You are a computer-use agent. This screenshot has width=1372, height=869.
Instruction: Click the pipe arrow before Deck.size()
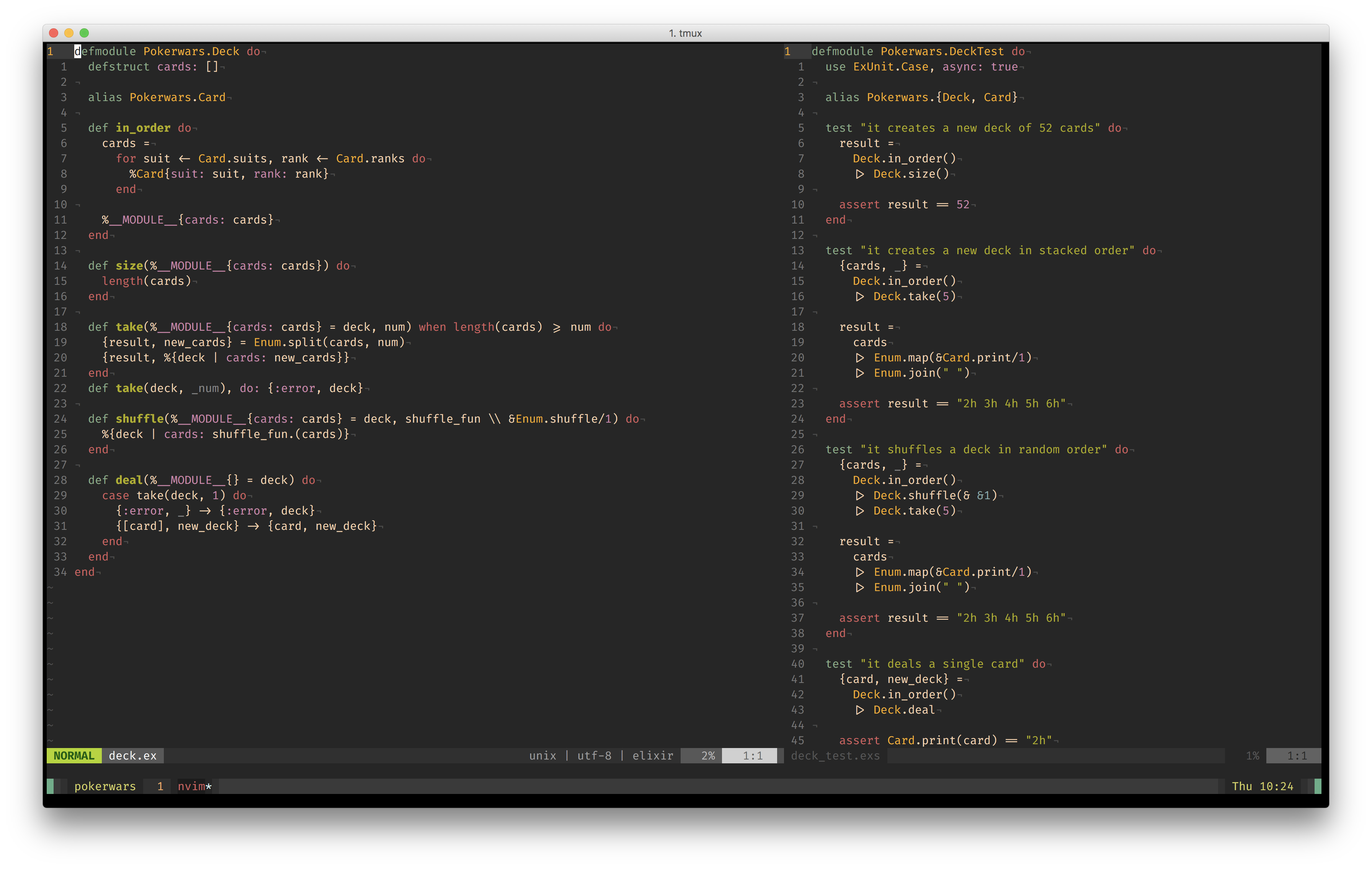pos(860,174)
